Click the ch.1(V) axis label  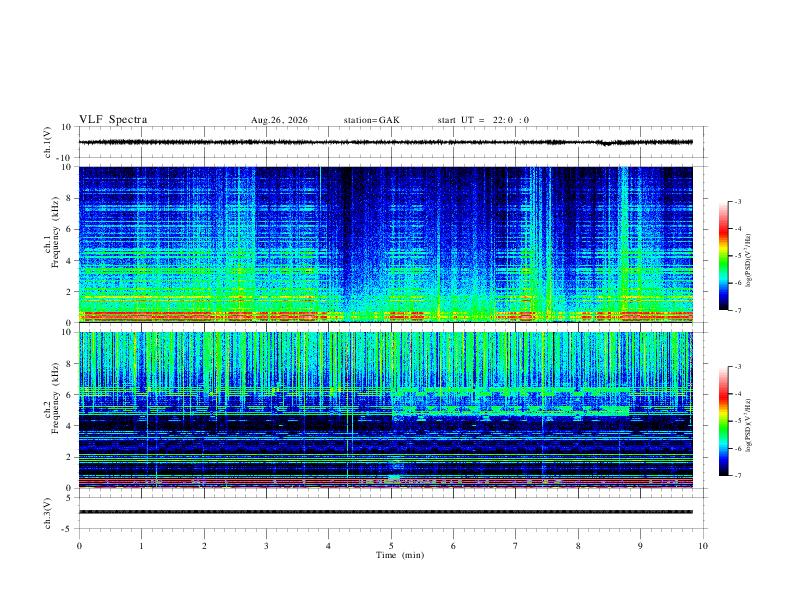pyautogui.click(x=47, y=142)
